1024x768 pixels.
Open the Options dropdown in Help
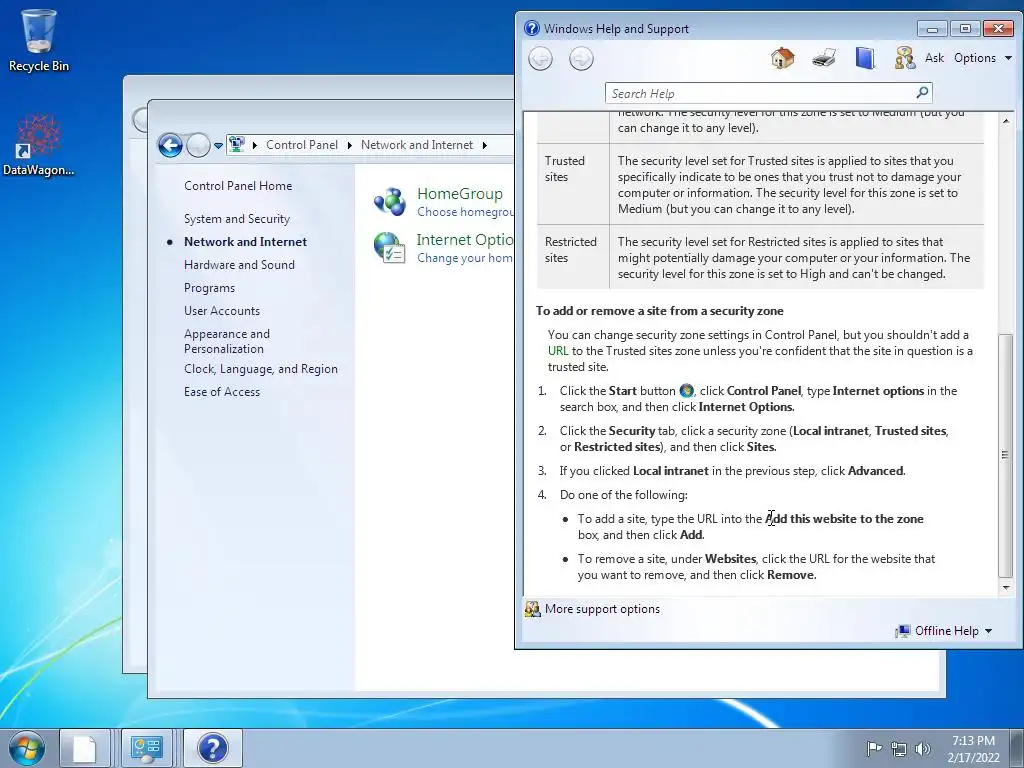[983, 58]
